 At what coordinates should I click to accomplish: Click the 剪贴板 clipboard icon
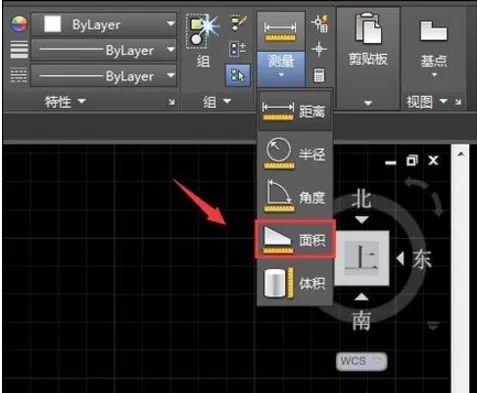pyautogui.click(x=368, y=29)
